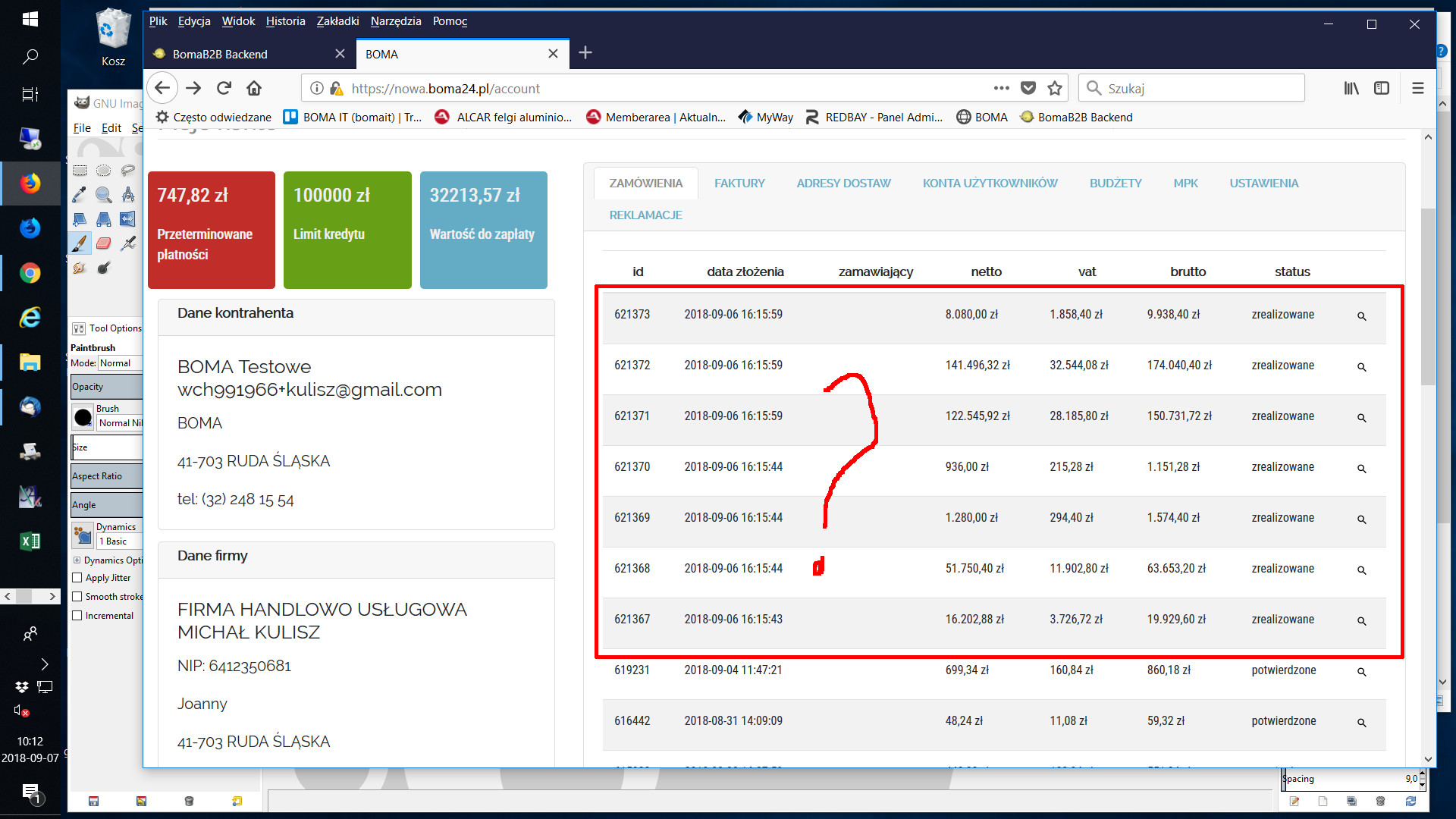
Task: Open Firefox hamburger menu
Action: click(1417, 88)
